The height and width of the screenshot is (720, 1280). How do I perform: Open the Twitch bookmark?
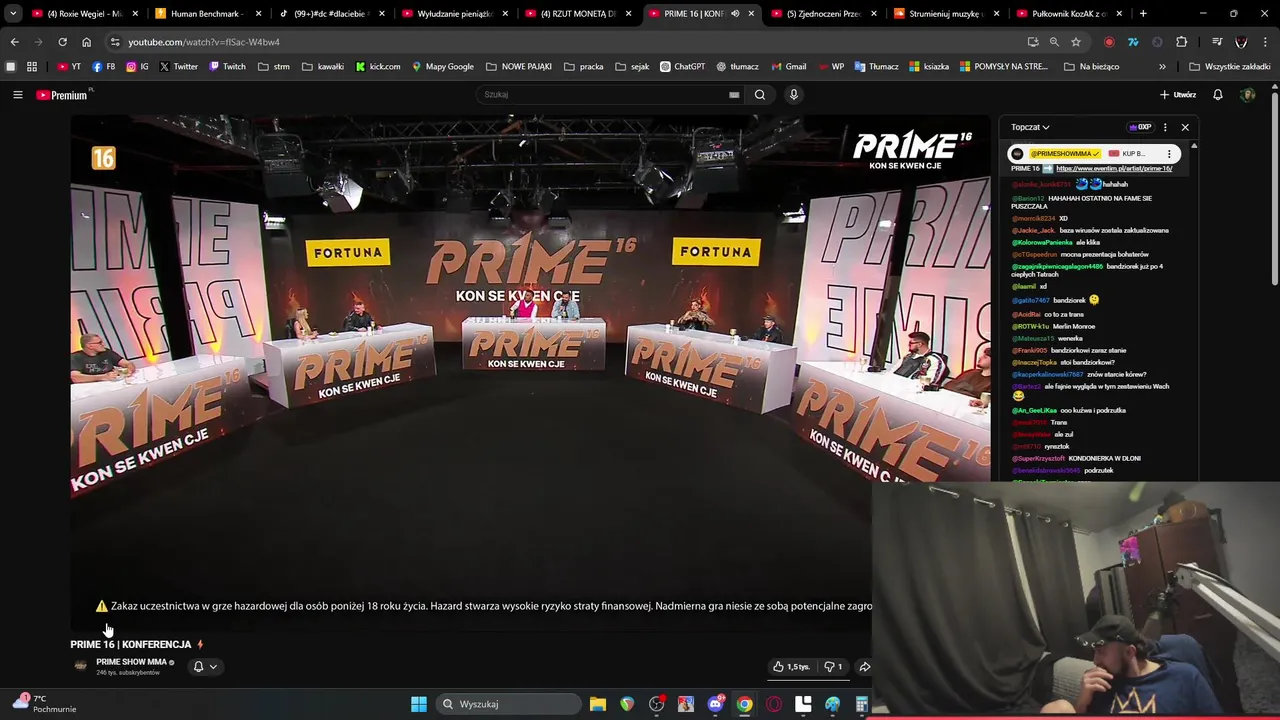227,67
